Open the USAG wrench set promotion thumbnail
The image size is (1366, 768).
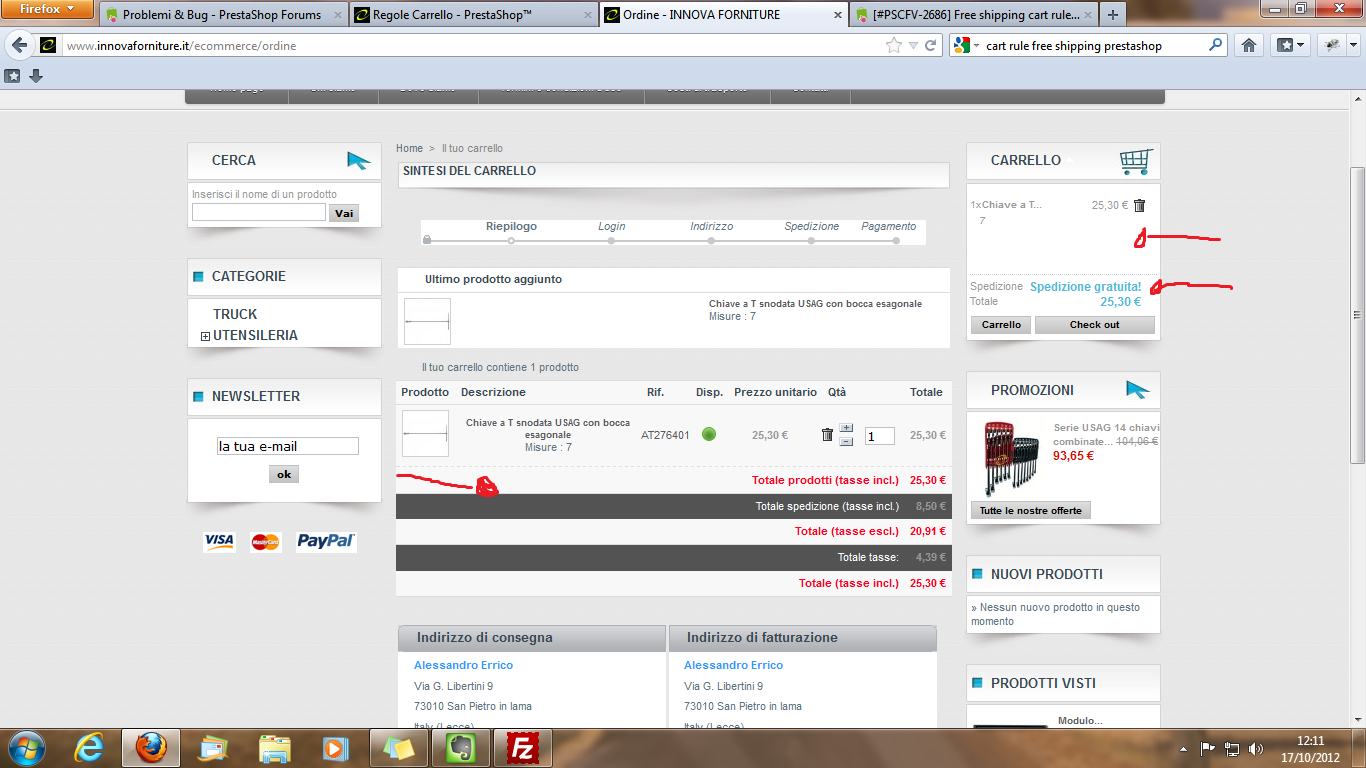pos(1010,459)
